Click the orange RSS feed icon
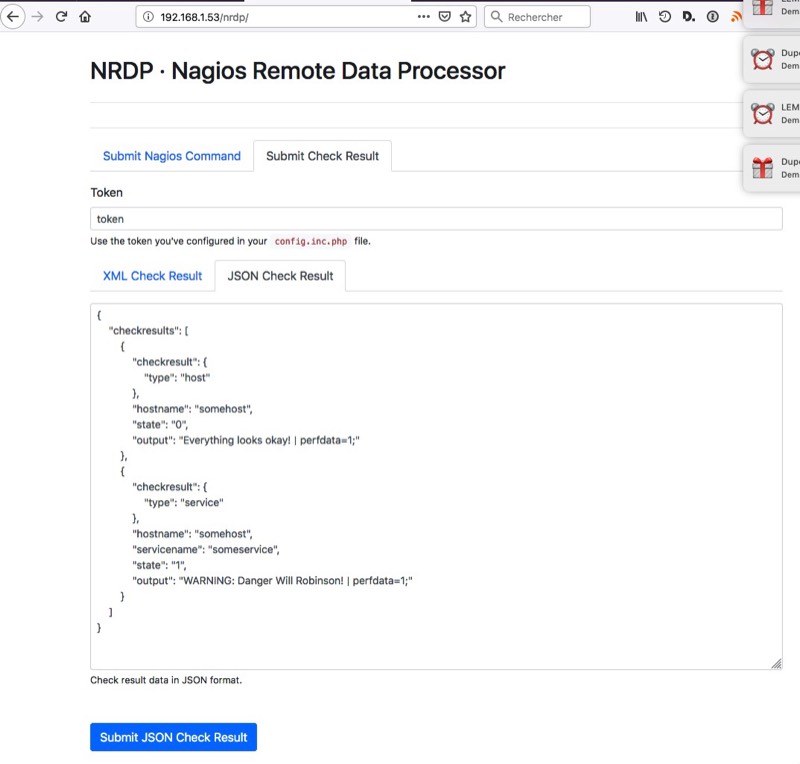 point(736,17)
